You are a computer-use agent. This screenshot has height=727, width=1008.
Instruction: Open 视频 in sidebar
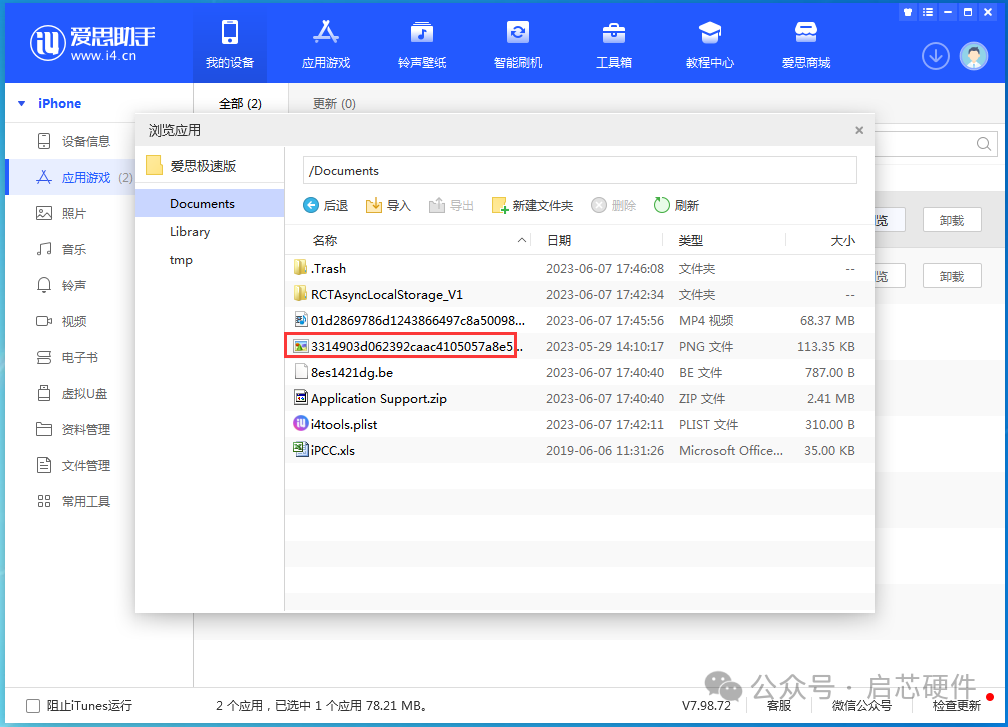pos(61,321)
